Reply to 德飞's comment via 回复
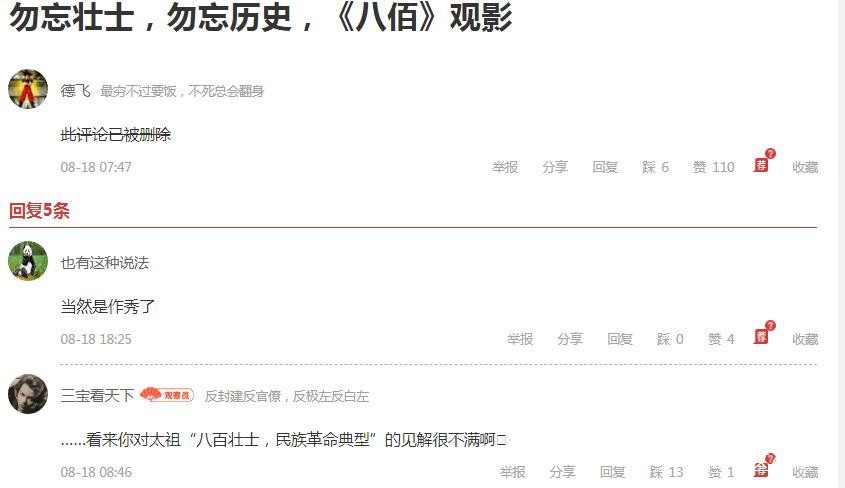Viewport: 845px width, 488px height. 605,167
